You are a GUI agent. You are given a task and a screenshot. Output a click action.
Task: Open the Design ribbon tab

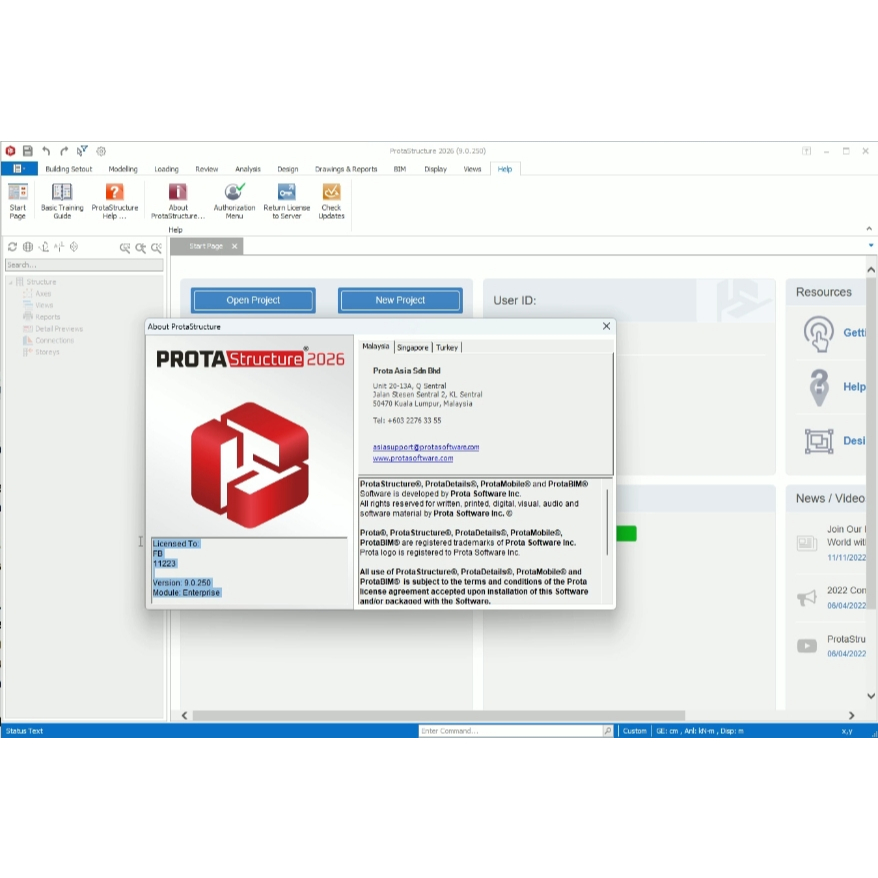tap(287, 169)
